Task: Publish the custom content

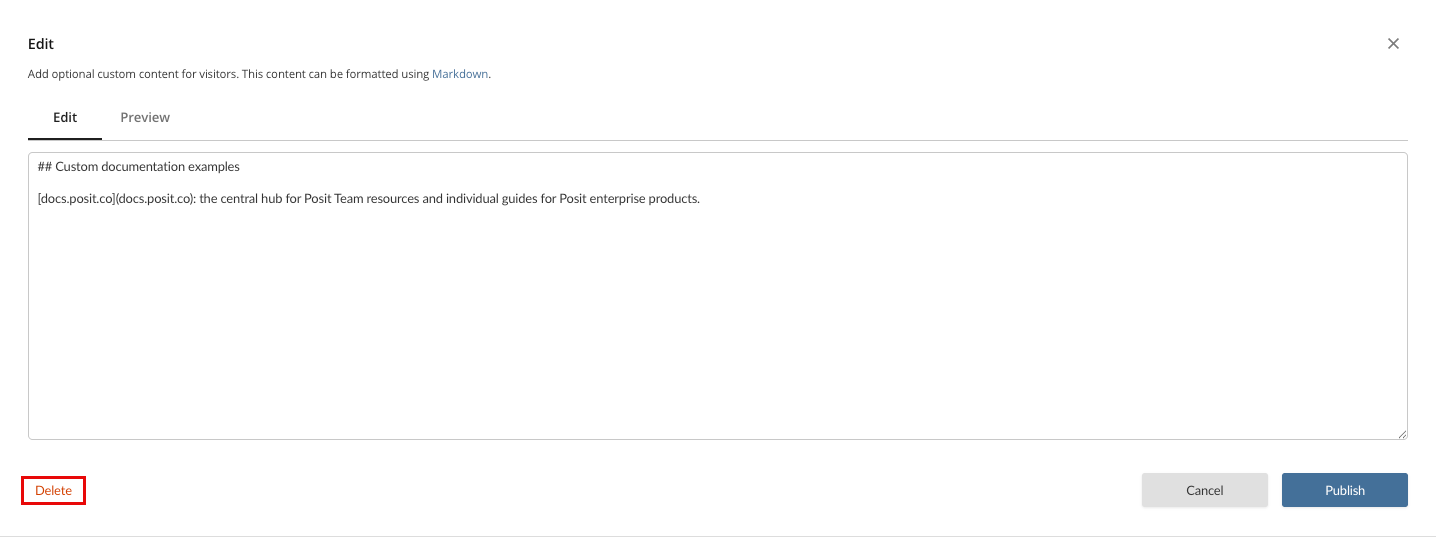Action: coord(1345,490)
